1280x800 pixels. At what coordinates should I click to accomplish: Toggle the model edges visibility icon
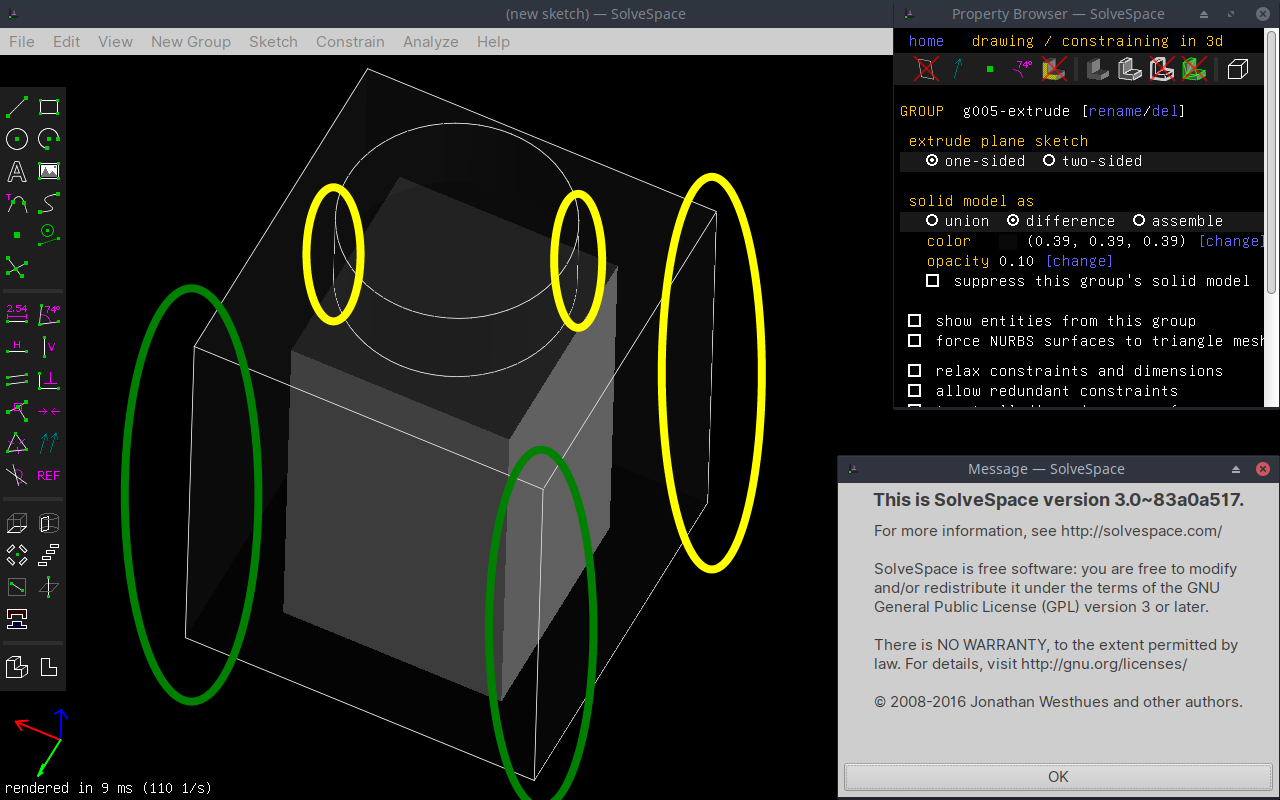click(x=1129, y=69)
